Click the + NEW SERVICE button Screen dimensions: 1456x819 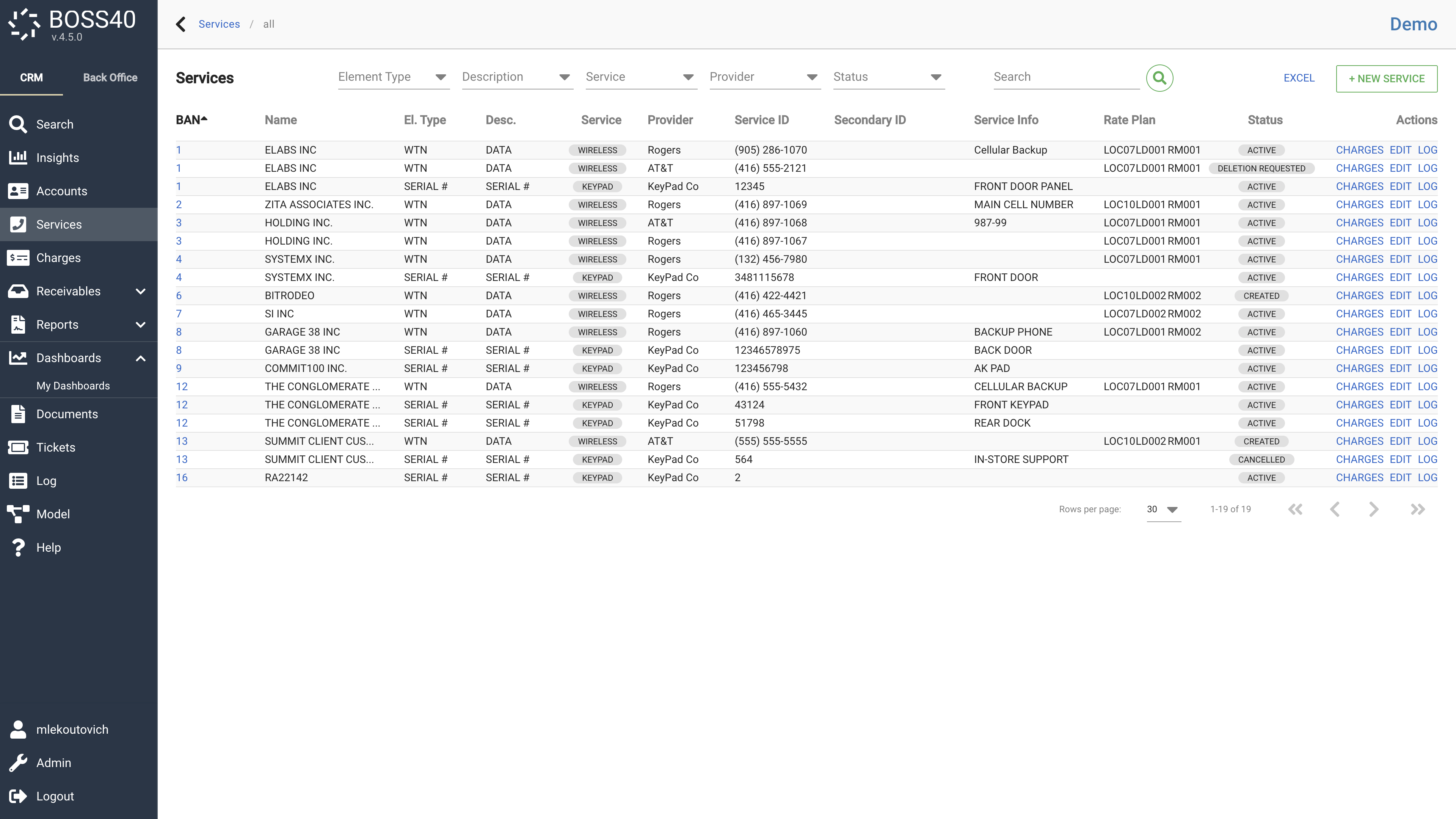(x=1386, y=78)
